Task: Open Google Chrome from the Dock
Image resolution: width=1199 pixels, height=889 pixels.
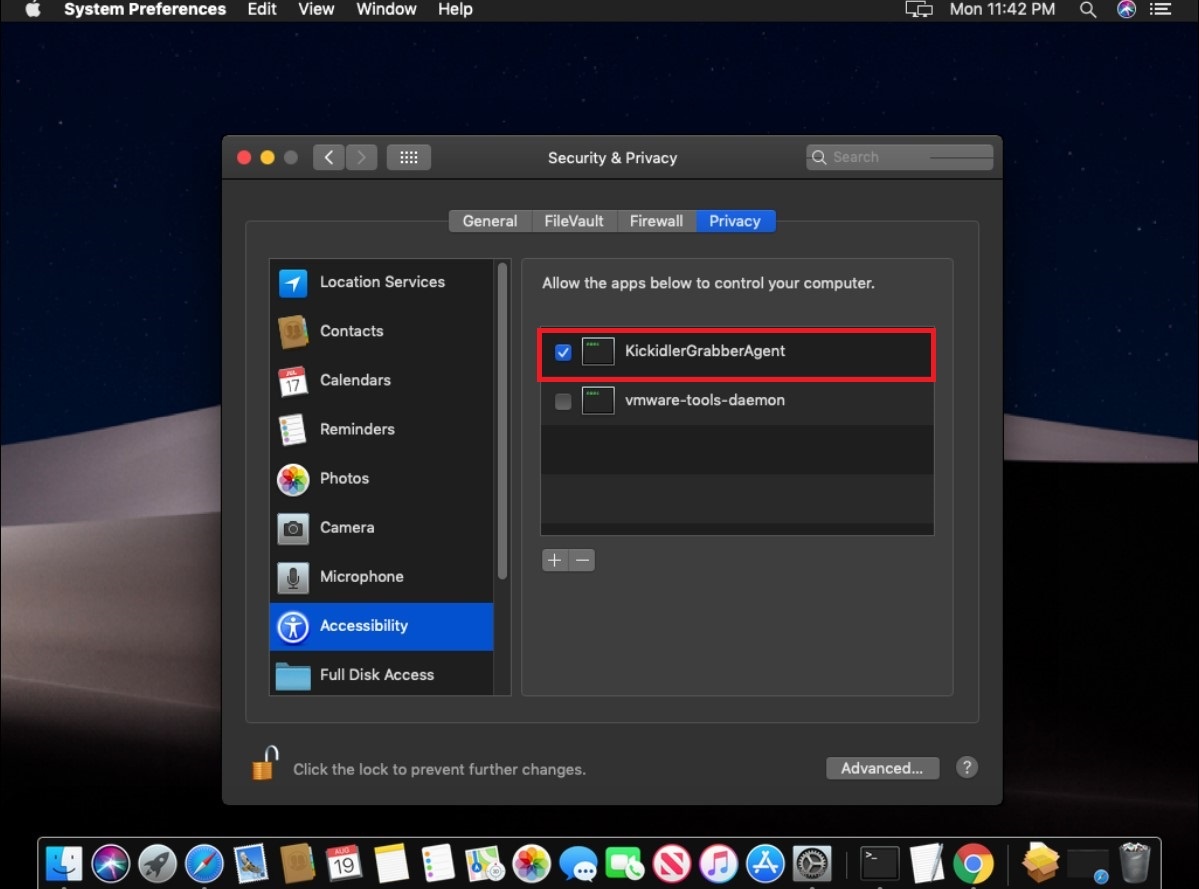Action: coord(973,864)
